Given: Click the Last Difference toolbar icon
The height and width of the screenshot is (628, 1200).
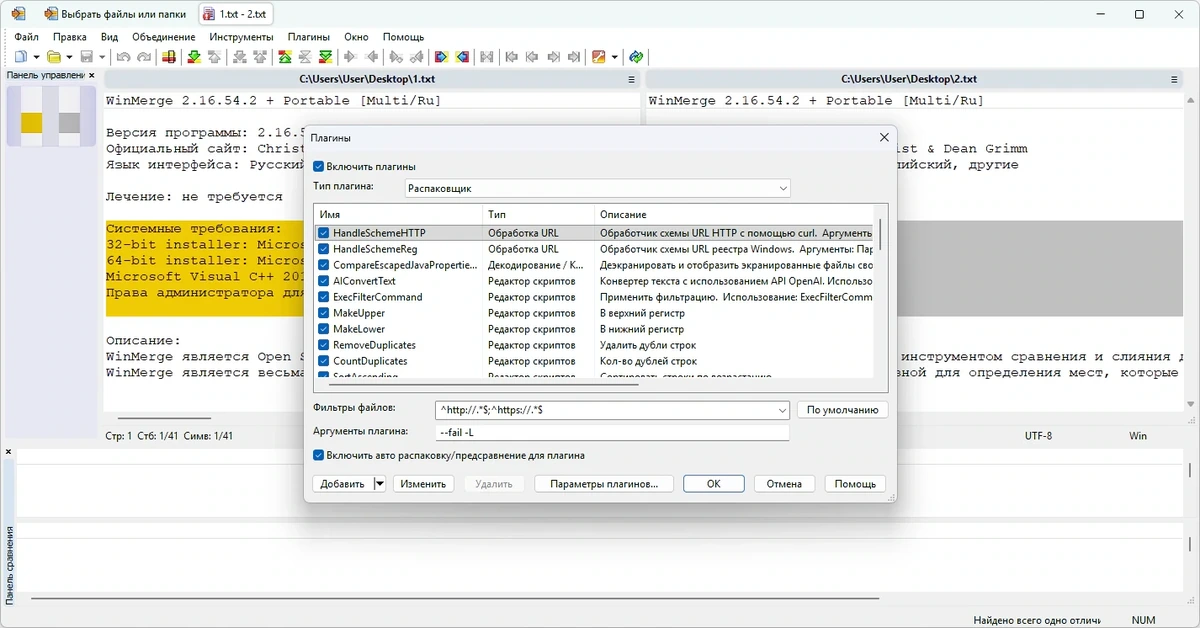Looking at the screenshot, I should pyautogui.click(x=326, y=57).
